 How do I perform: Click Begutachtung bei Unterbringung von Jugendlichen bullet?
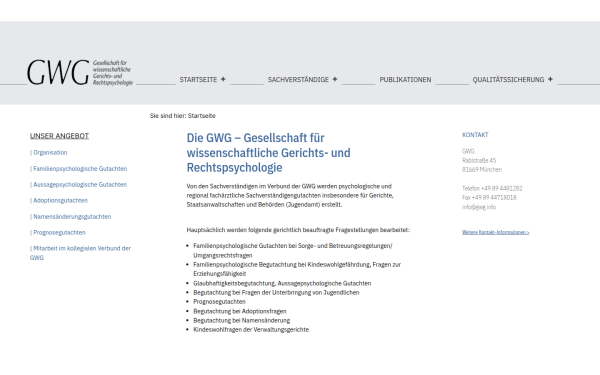point(276,292)
